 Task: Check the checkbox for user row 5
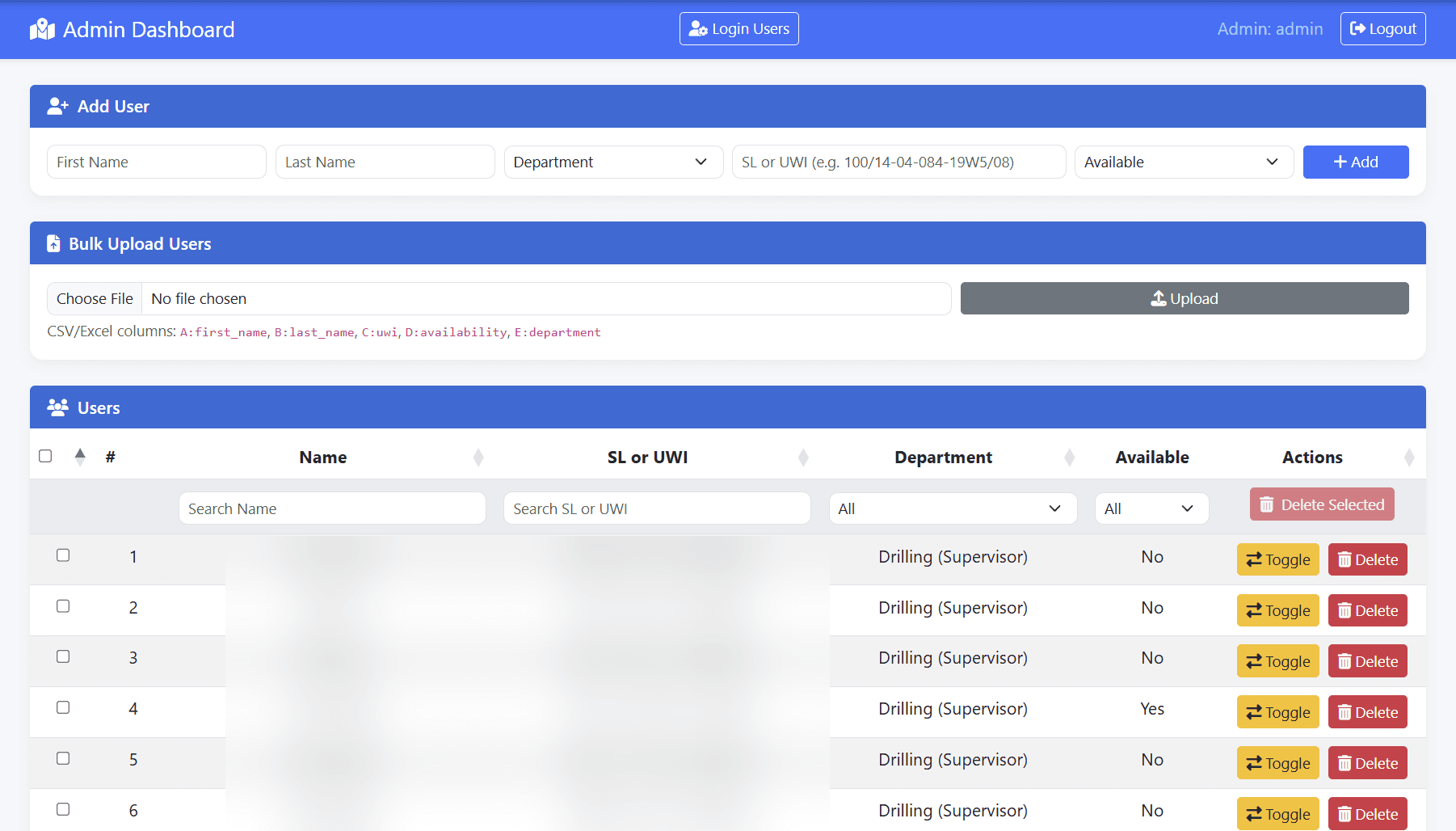tap(63, 758)
